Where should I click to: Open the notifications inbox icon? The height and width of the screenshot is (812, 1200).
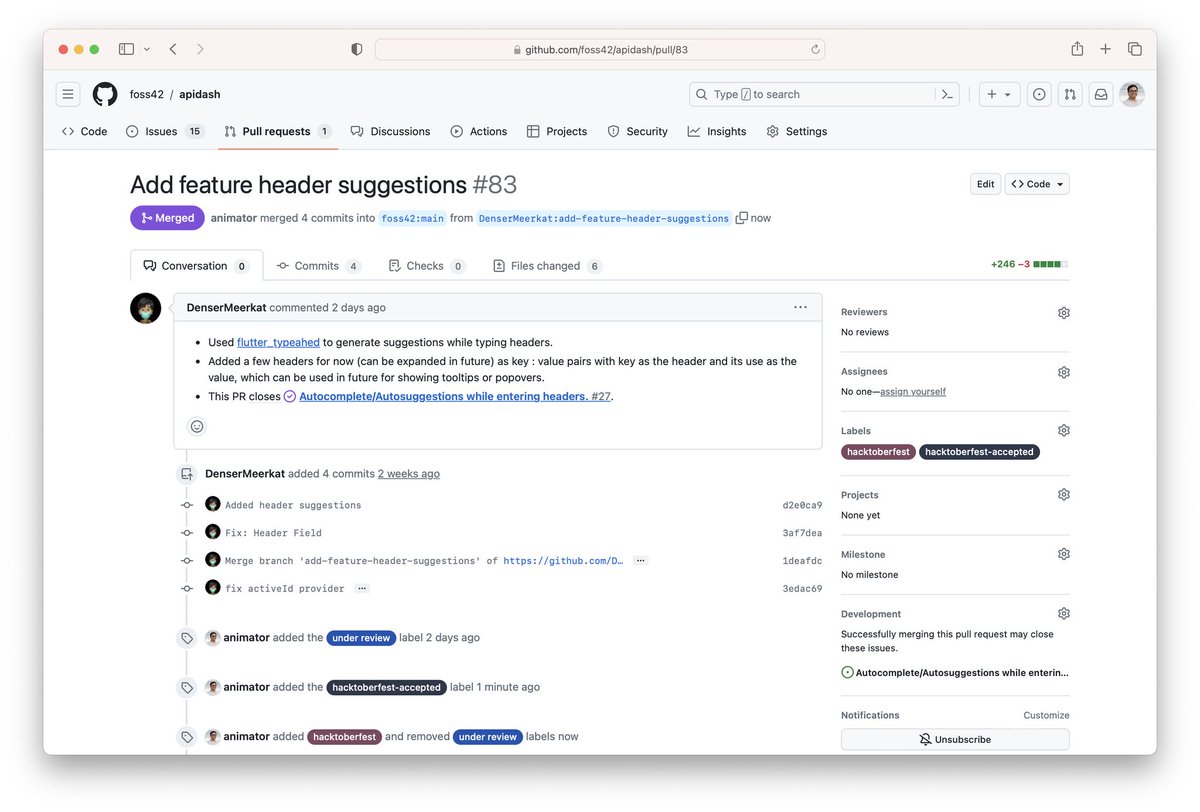(1101, 94)
